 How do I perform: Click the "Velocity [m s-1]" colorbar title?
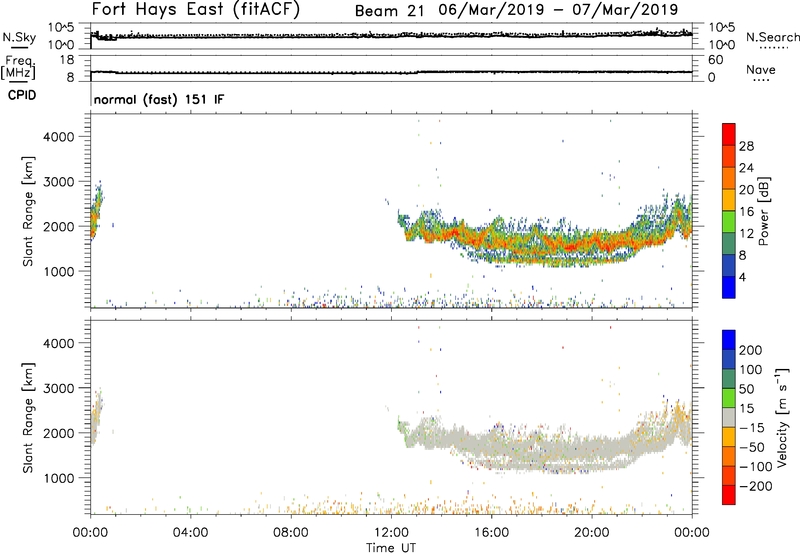pos(782,417)
